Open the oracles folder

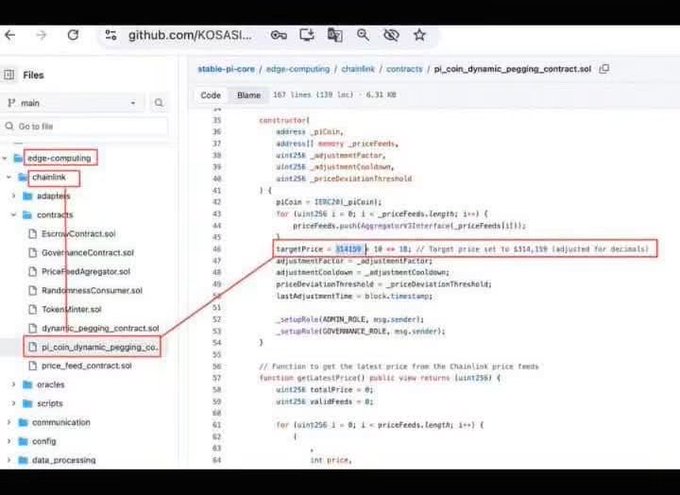click(50, 384)
